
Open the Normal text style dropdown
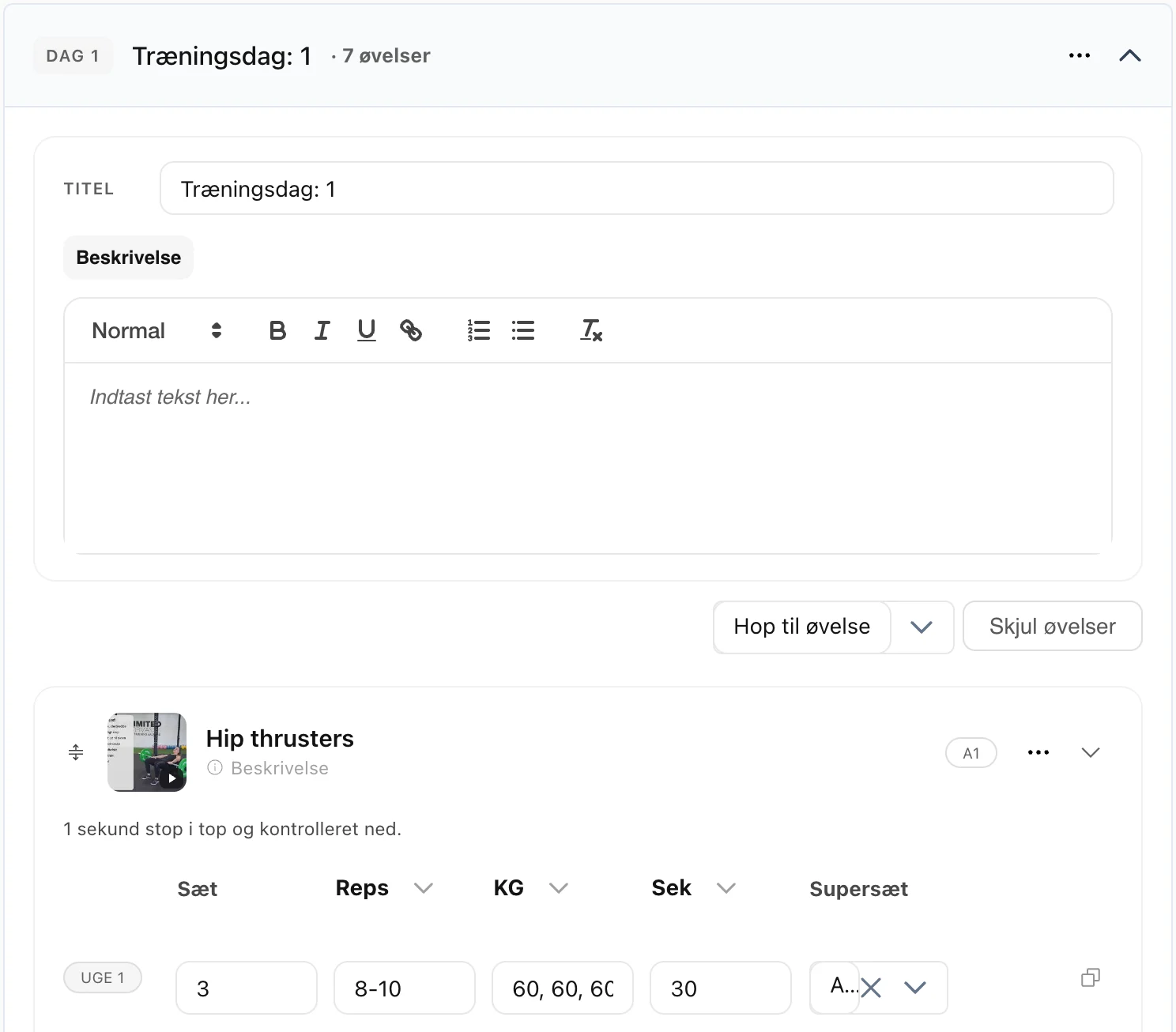[x=156, y=330]
